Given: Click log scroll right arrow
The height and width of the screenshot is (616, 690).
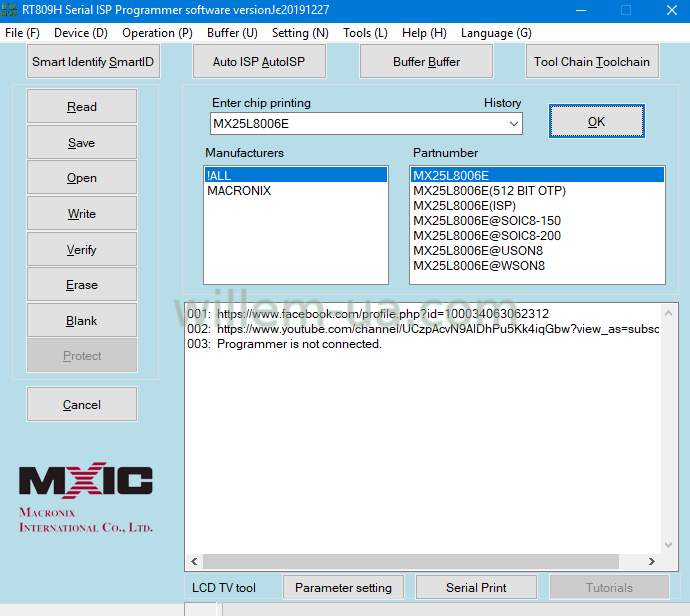Looking at the screenshot, I should (652, 561).
